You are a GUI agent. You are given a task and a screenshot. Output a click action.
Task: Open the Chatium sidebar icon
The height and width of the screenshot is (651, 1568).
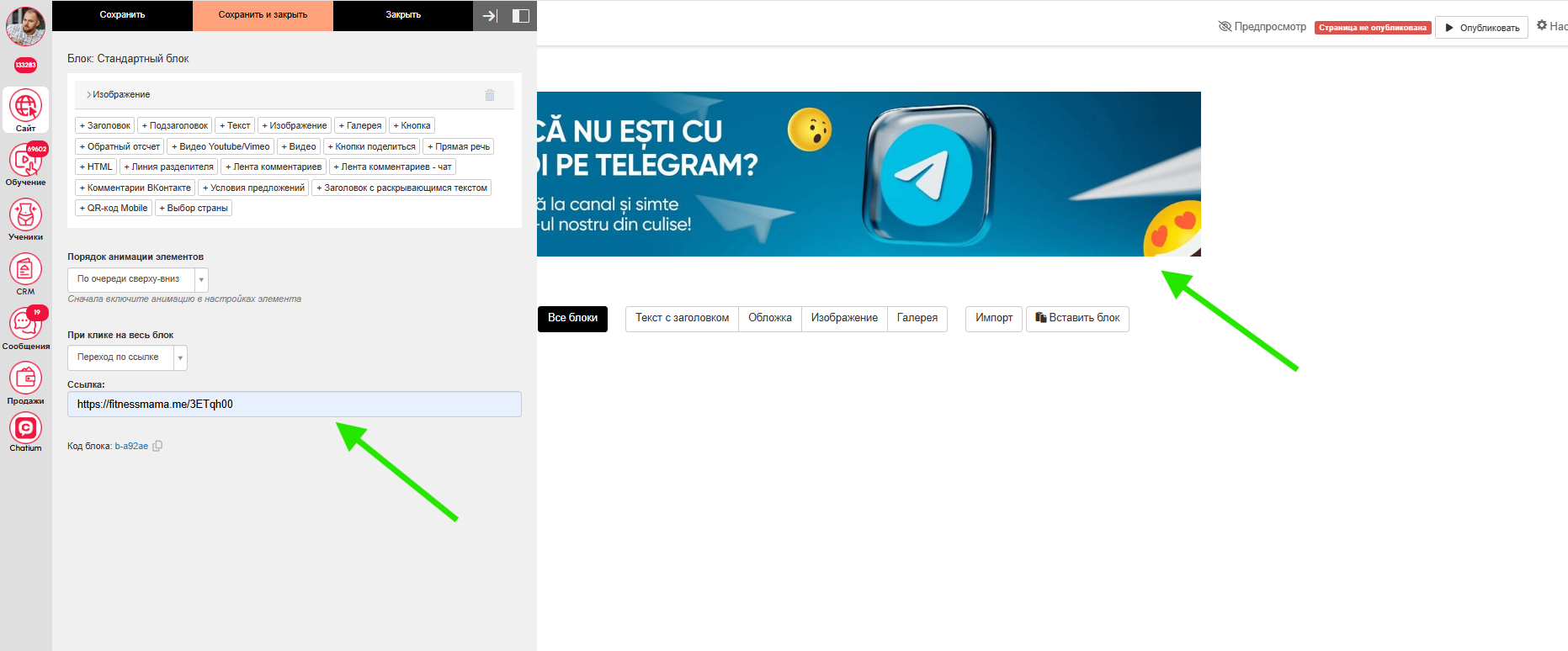[x=25, y=432]
